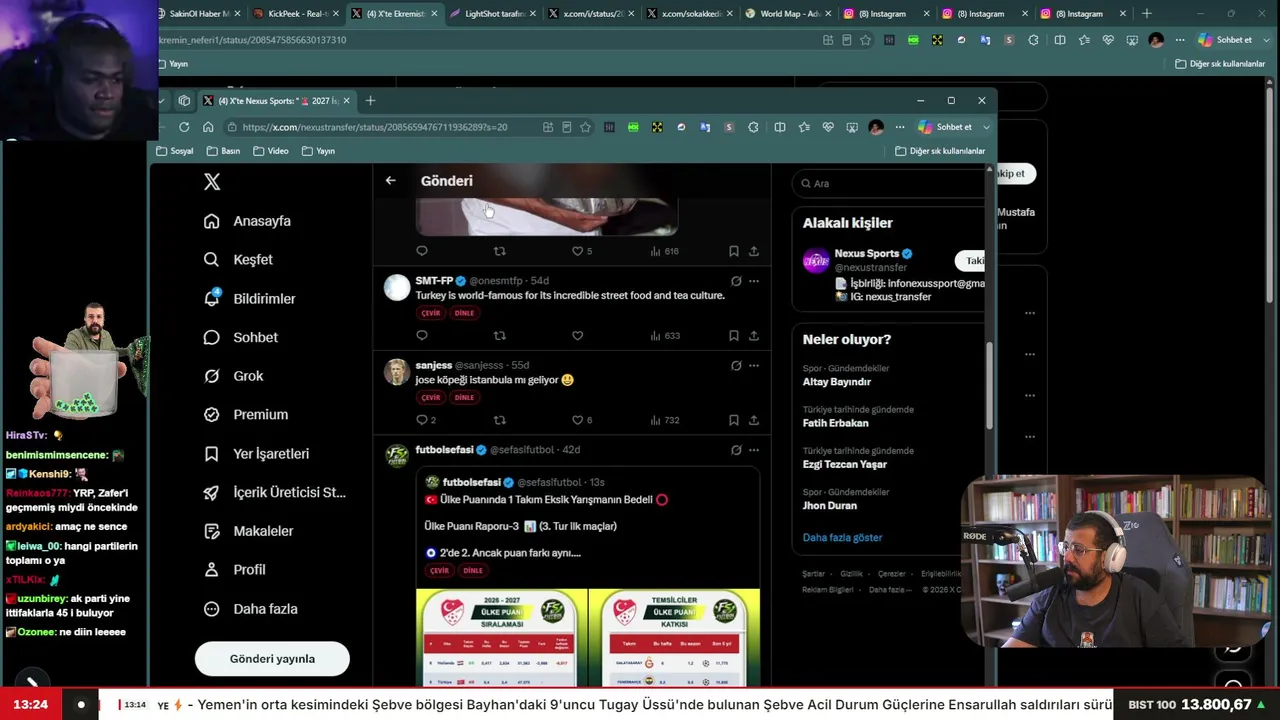This screenshot has height=720, width=1280.
Task: Open the Ülke Puanı Sıralaması image
Action: click(502, 638)
